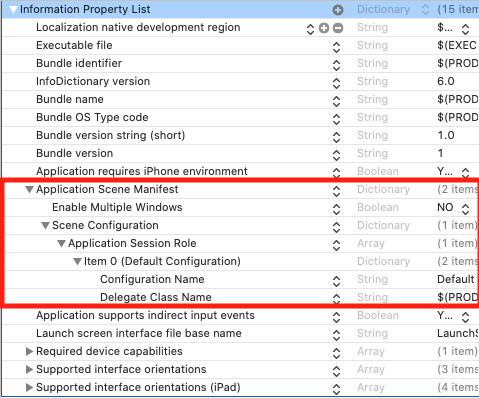Open type selector for Information Property List Dictionary
This screenshot has width=479, height=398.
click(x=425, y=10)
